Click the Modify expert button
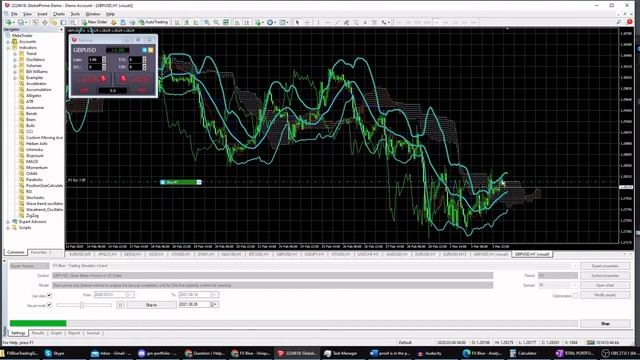Viewport: 640px width, 360px height. click(605, 295)
